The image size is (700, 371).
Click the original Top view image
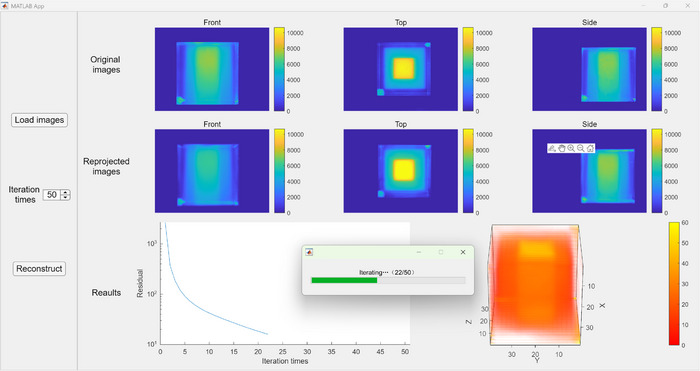pyautogui.click(x=400, y=69)
